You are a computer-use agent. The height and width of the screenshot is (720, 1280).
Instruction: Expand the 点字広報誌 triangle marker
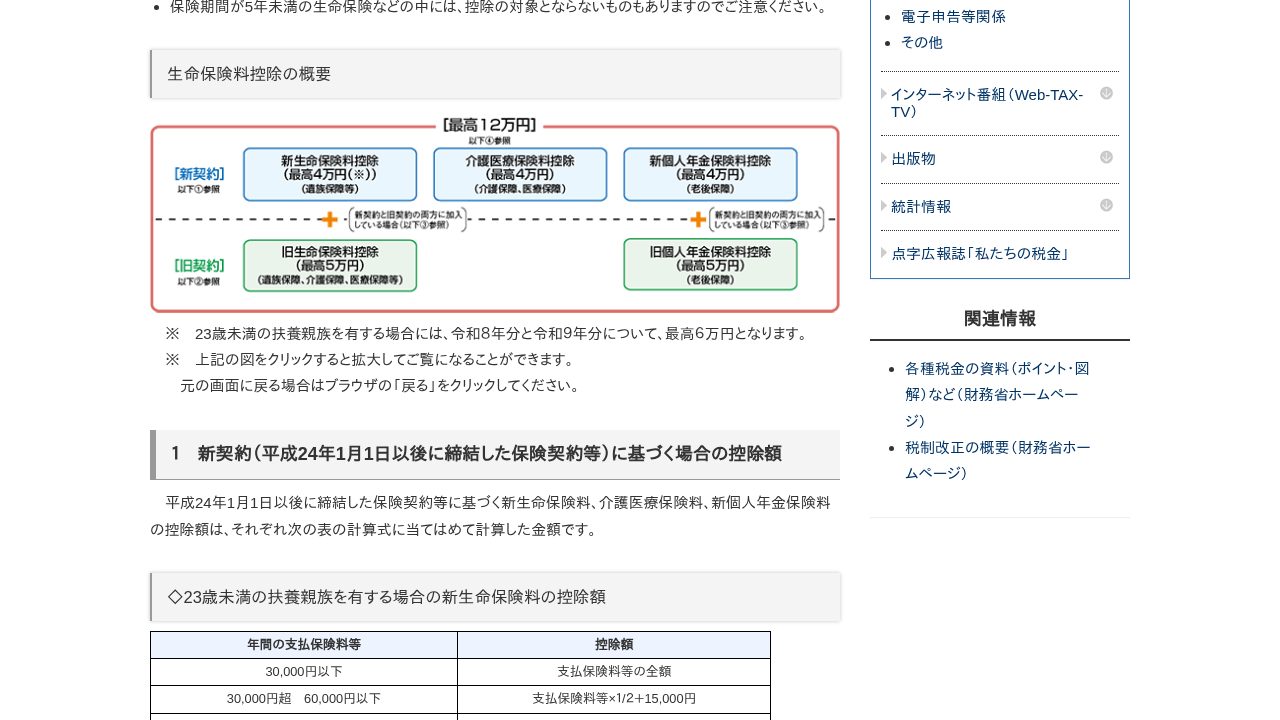pos(884,253)
